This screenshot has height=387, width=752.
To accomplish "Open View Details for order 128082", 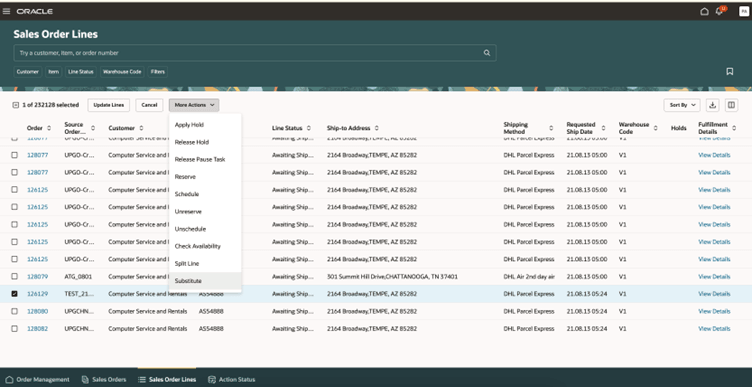I will [x=714, y=328].
